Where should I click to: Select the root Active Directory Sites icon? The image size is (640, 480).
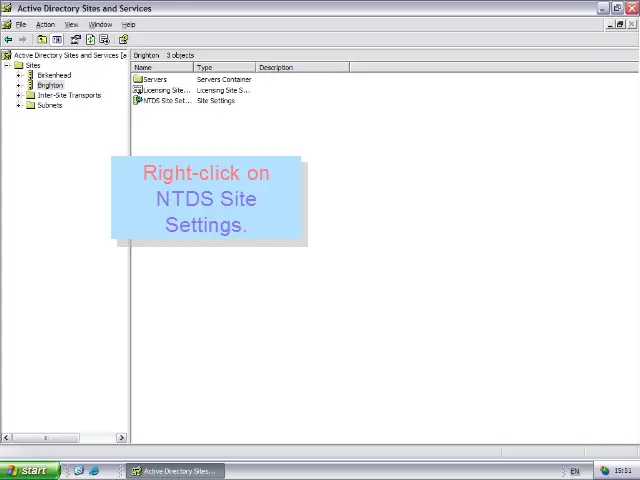(7, 55)
